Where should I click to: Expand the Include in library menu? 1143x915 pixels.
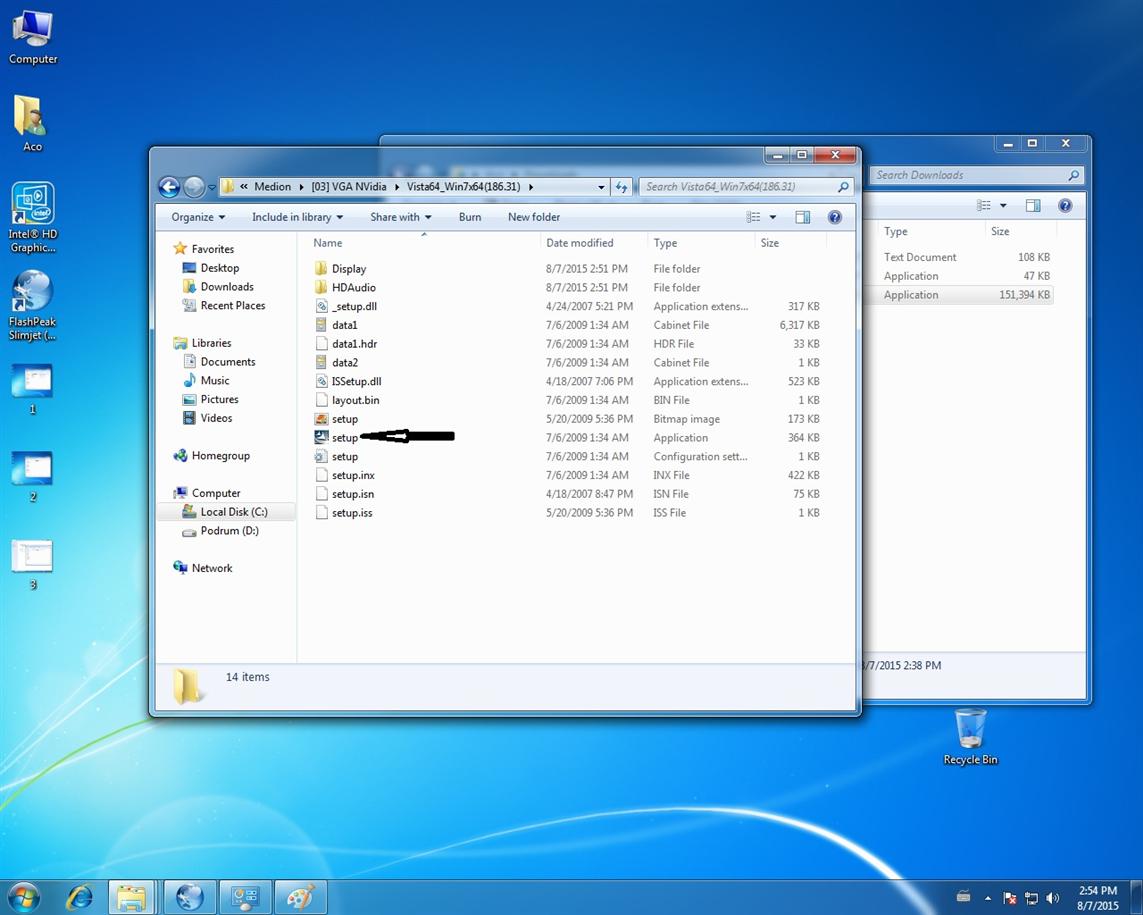click(297, 217)
